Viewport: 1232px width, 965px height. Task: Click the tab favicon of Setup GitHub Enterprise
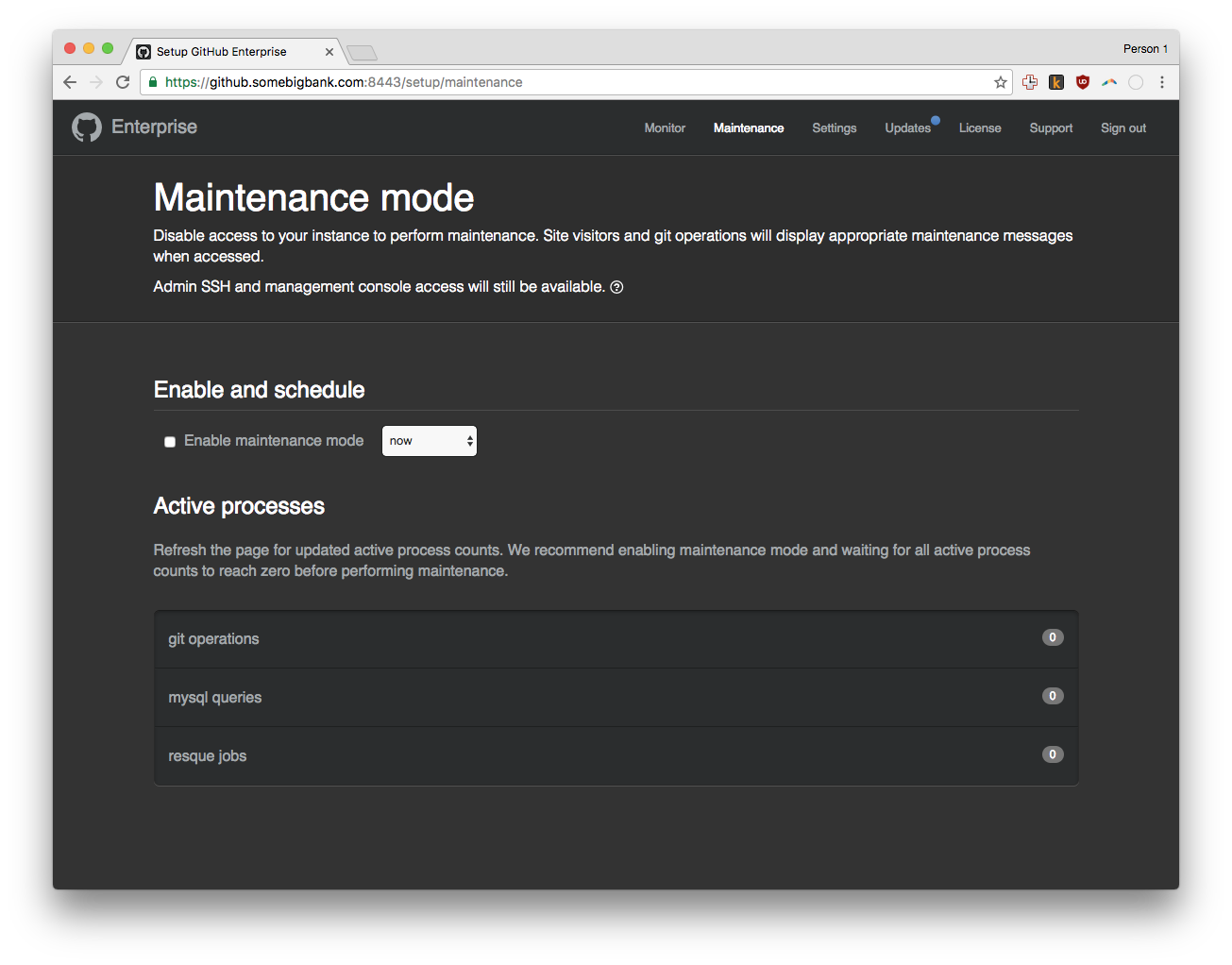(143, 52)
